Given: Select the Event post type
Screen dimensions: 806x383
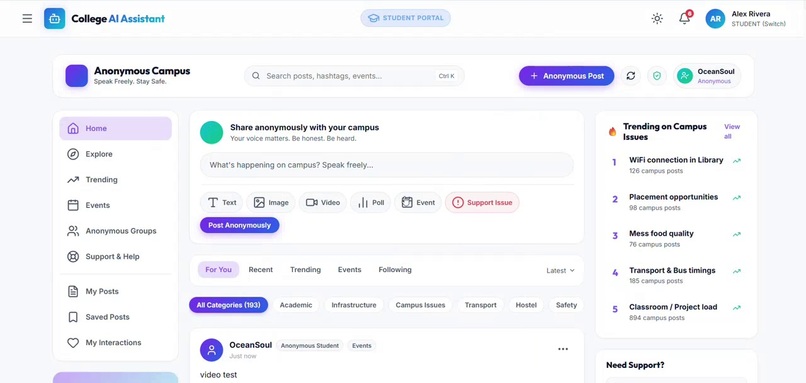Looking at the screenshot, I should [x=418, y=203].
